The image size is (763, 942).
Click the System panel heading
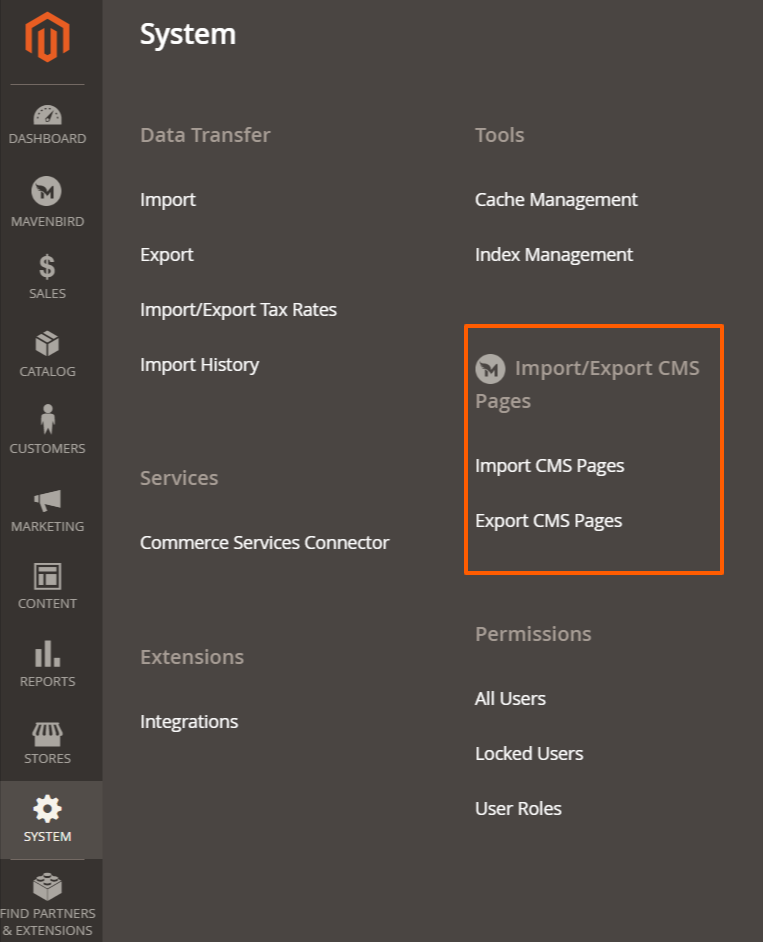[x=188, y=34]
